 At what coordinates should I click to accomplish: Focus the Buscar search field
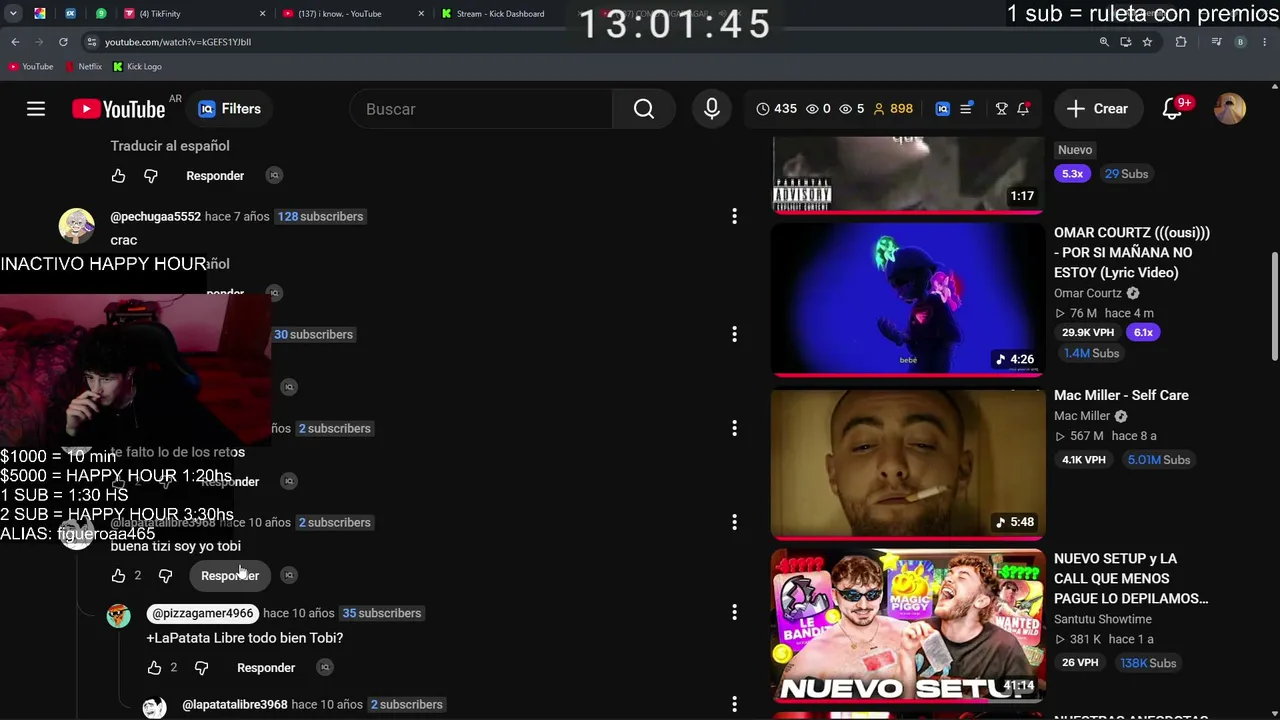pyautogui.click(x=481, y=109)
